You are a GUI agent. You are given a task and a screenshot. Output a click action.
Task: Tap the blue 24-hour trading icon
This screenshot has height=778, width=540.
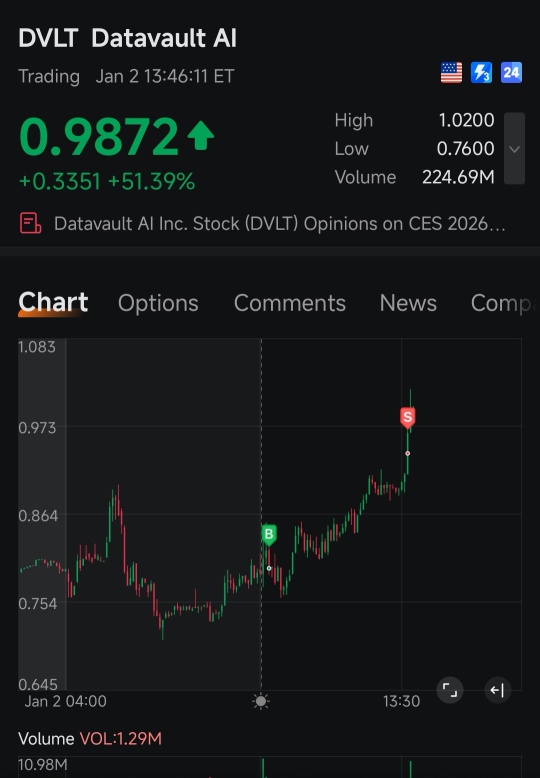click(x=511, y=72)
